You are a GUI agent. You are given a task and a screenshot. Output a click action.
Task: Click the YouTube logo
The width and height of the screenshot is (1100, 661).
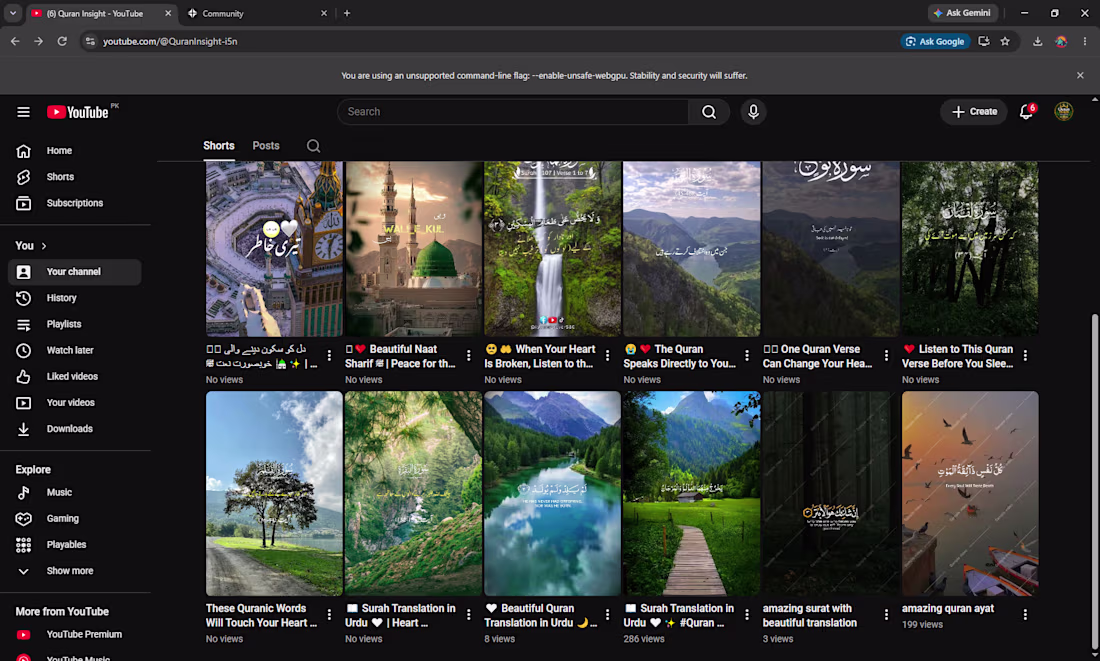(78, 112)
